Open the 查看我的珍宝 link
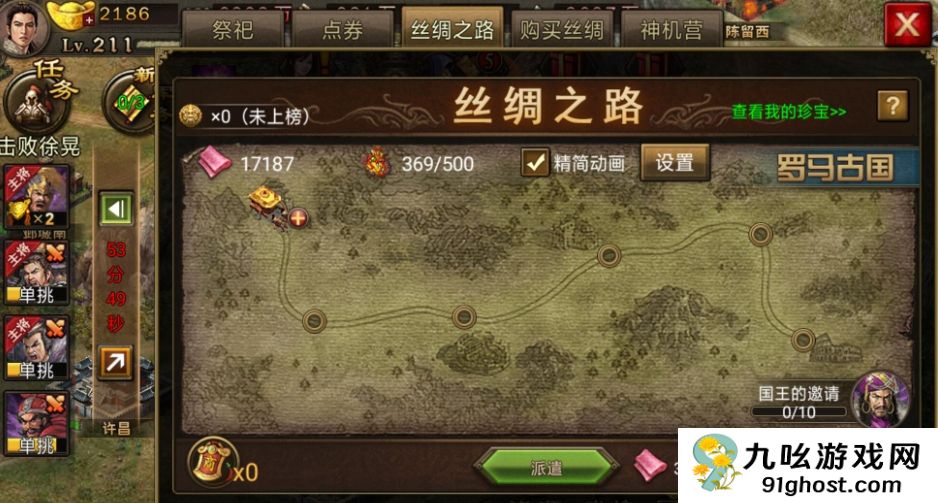Image resolution: width=938 pixels, height=503 pixels. tap(789, 112)
